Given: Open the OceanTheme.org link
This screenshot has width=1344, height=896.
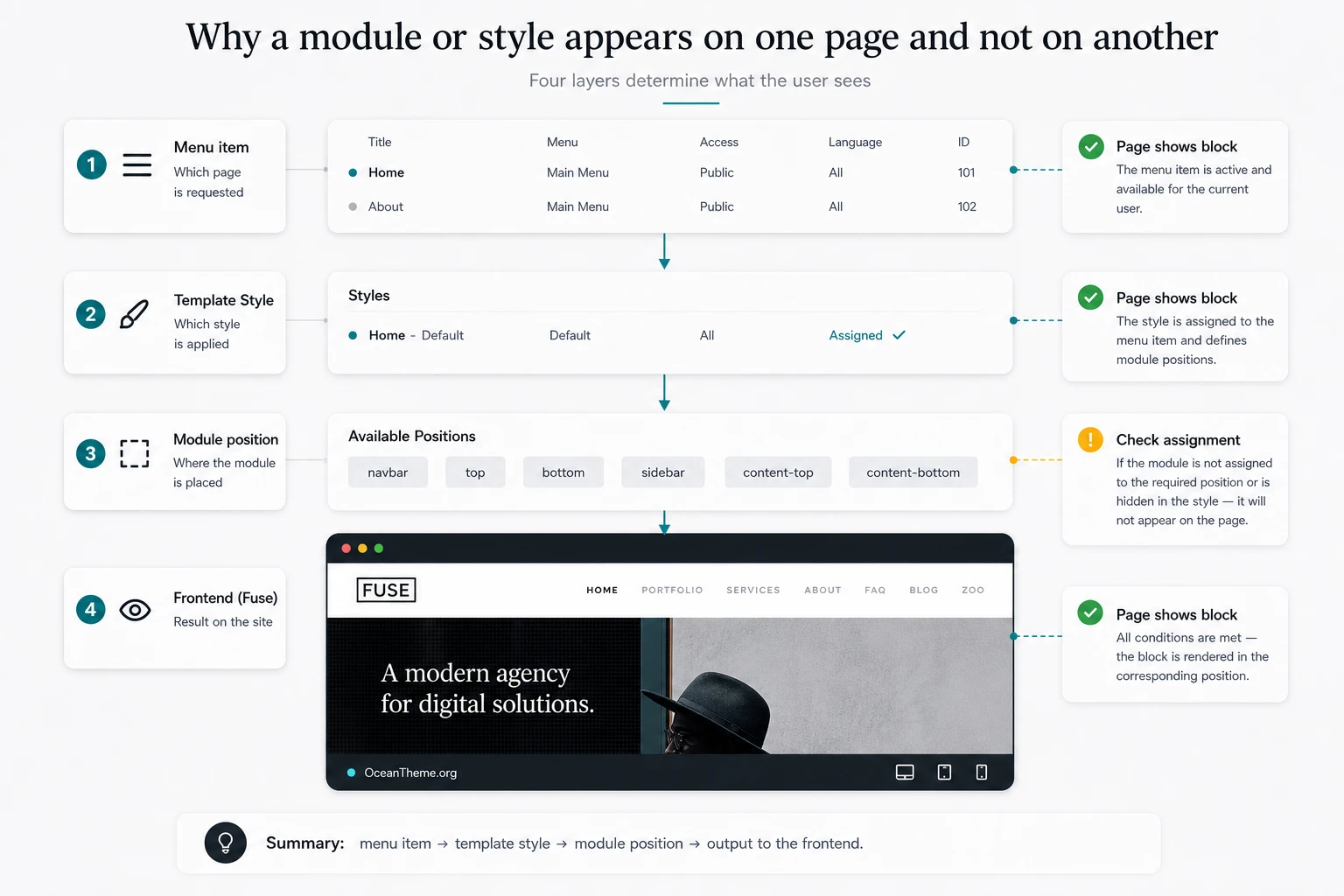Looking at the screenshot, I should (x=410, y=773).
